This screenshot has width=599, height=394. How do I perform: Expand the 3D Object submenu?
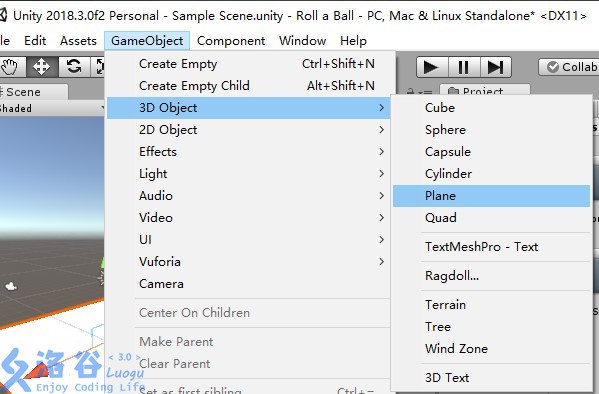[x=248, y=108]
